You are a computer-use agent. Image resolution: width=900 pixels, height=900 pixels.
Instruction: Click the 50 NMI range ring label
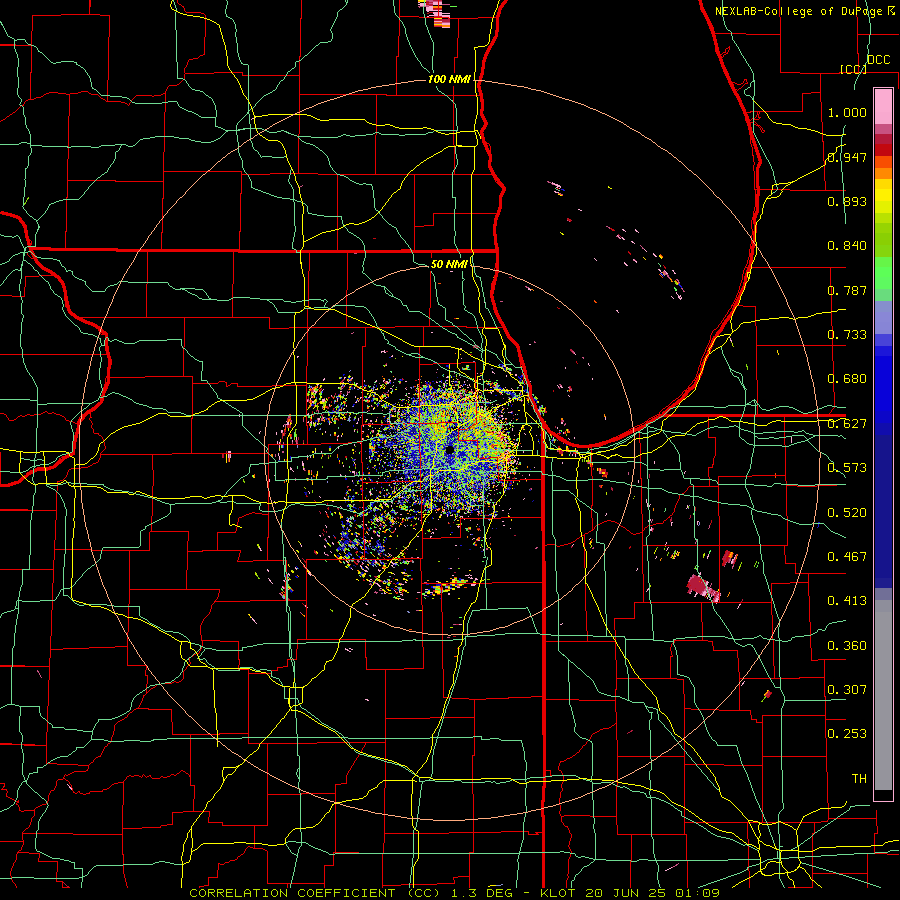pyautogui.click(x=449, y=264)
